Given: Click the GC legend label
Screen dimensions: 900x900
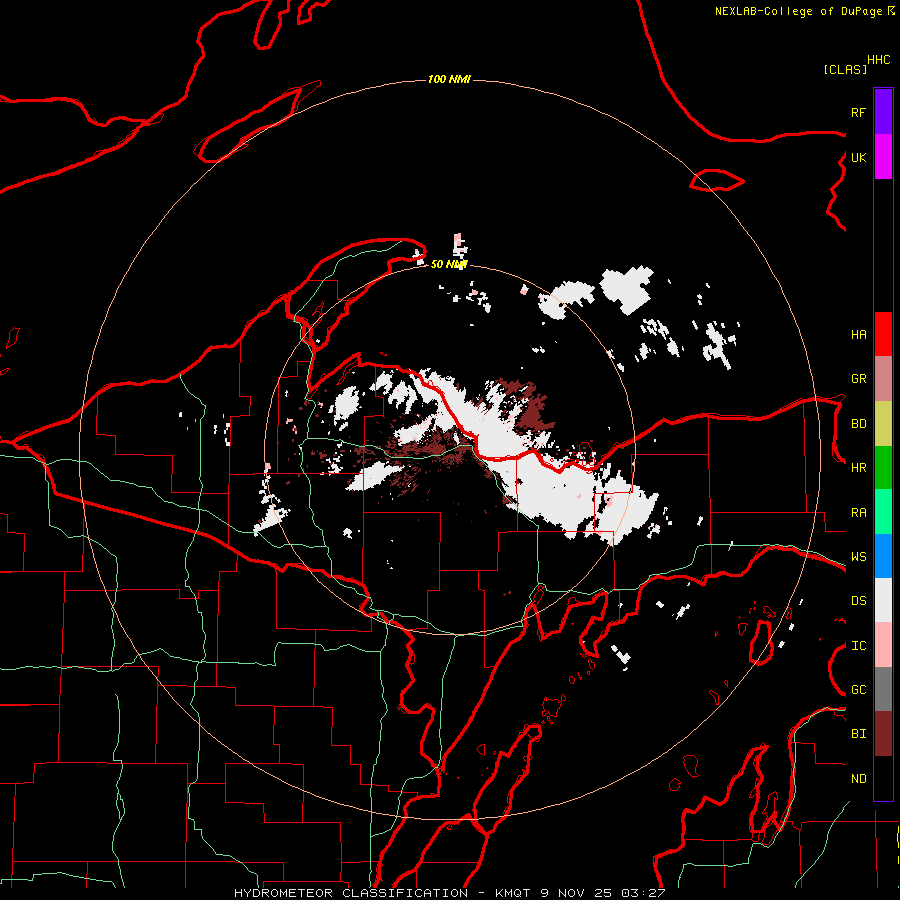Looking at the screenshot, I should pos(858,690).
